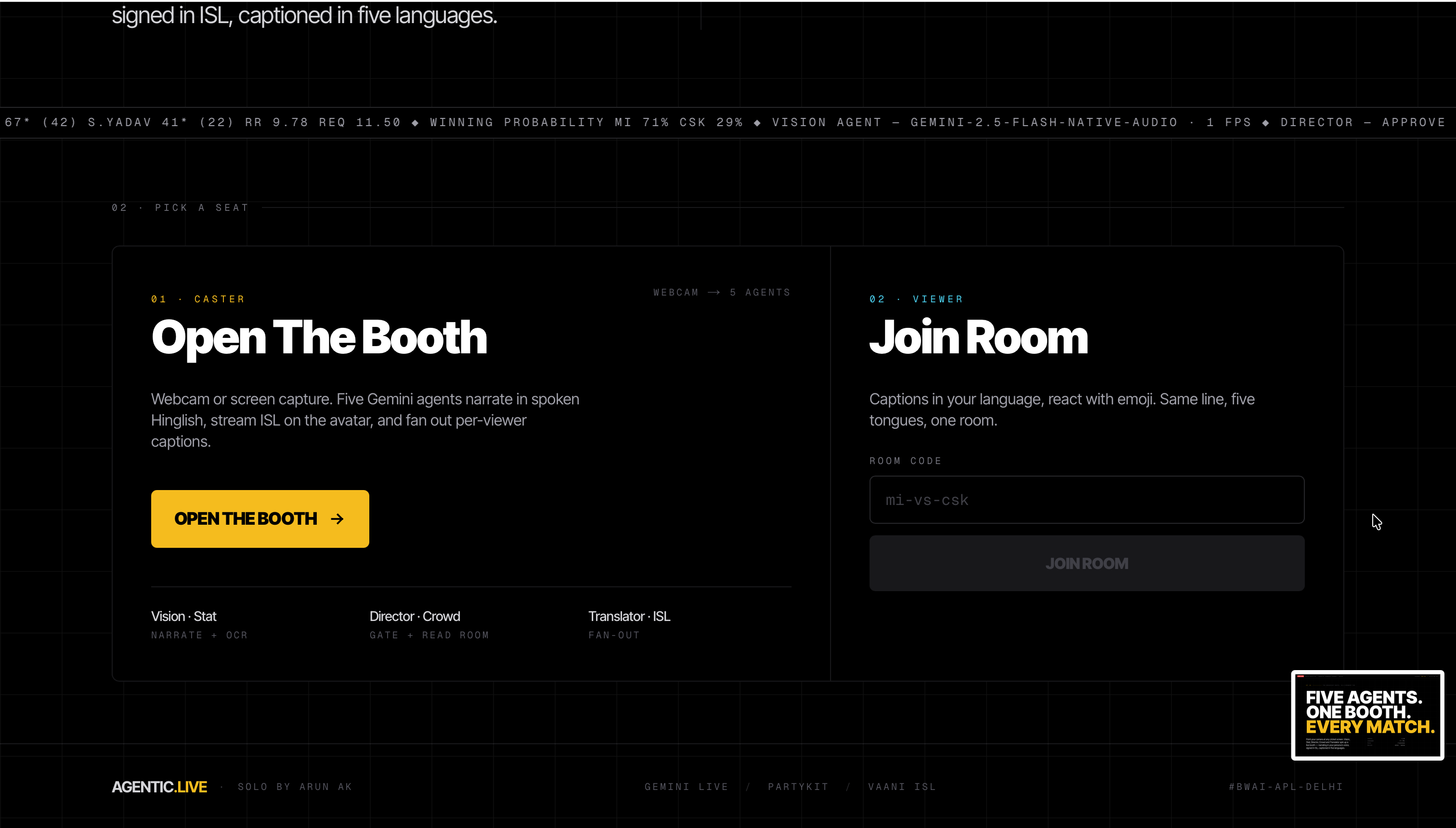Open the Five Agents One Booth thumbnail preview
Screen dimensions: 1456x828
click(1367, 715)
